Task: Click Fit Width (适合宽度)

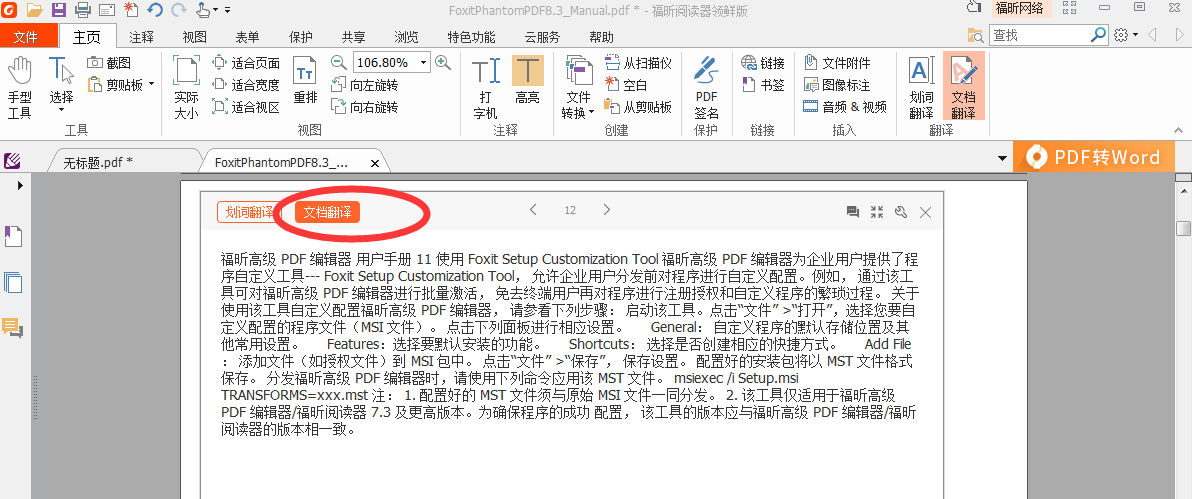Action: 246,85
